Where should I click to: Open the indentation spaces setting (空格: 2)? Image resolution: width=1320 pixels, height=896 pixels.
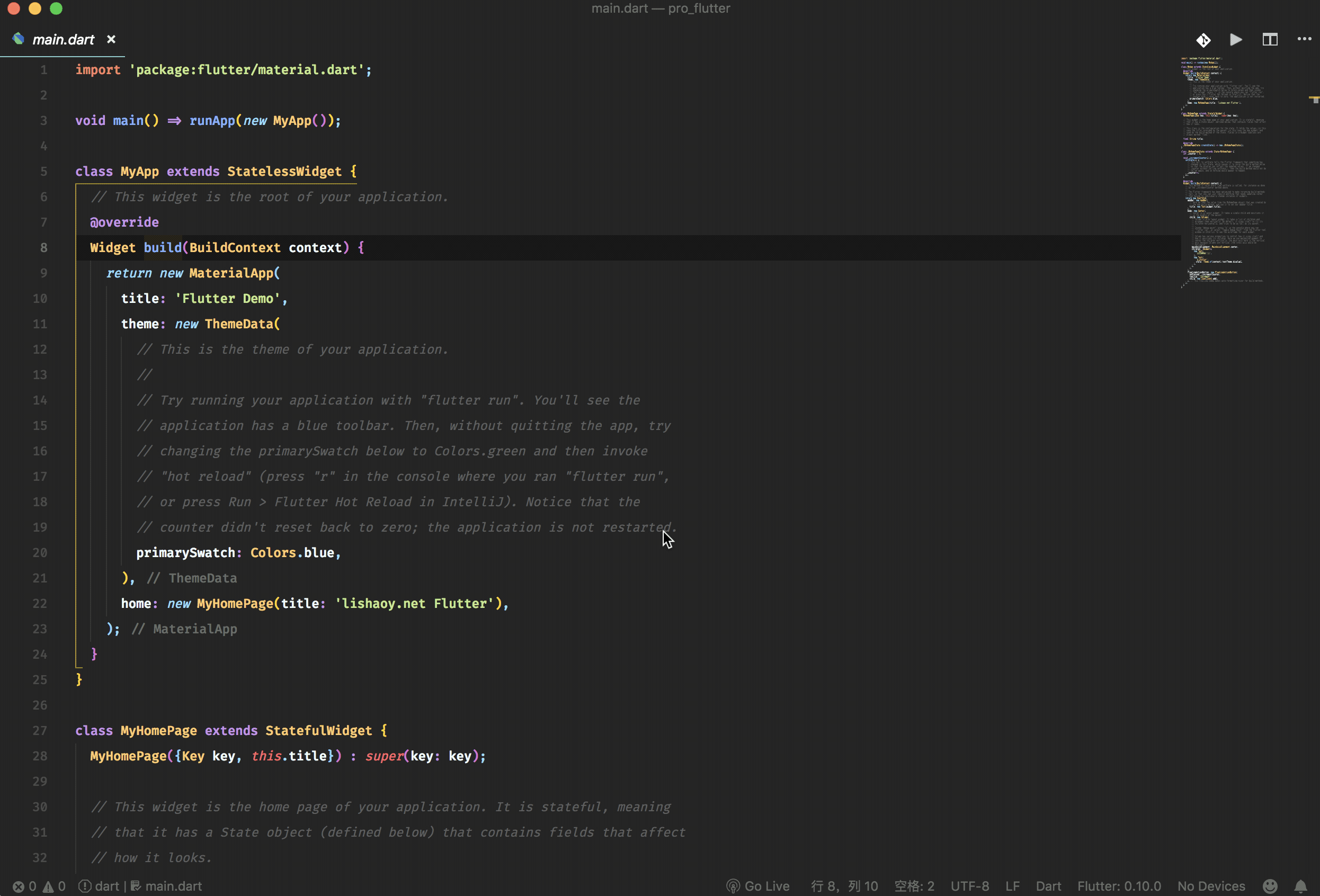click(x=914, y=886)
